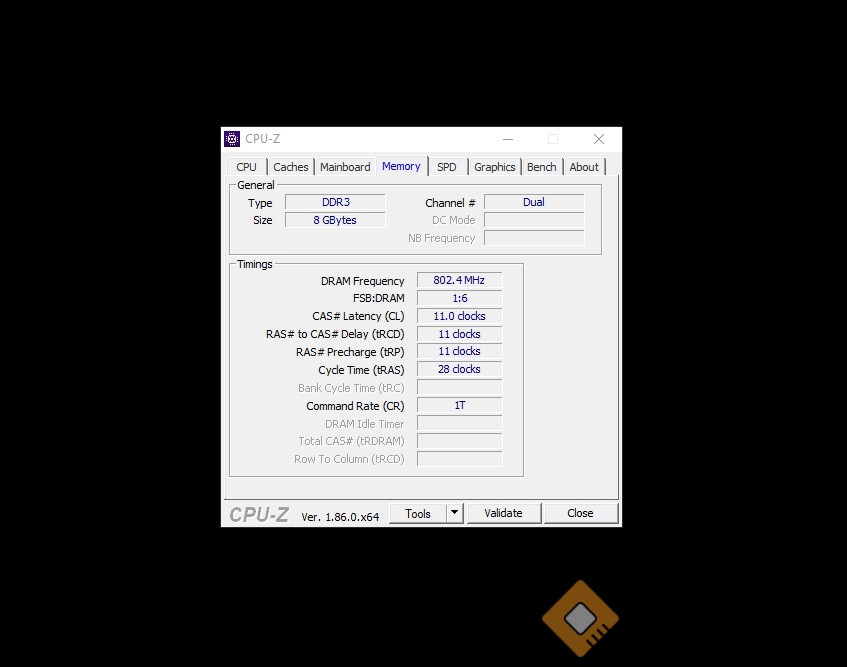
Task: Click the DRAM Frequency label
Action: click(x=362, y=281)
